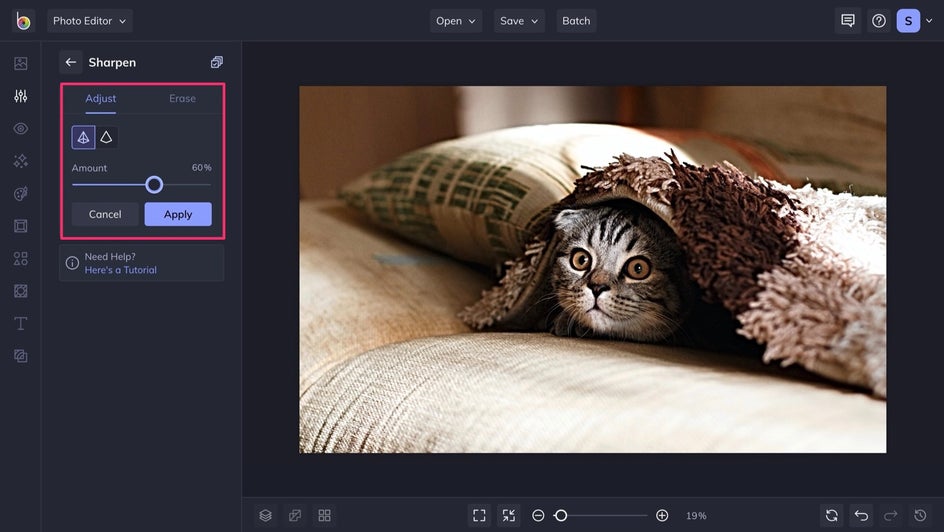Select the filled sharpen mode icon
Viewport: 944px width, 532px height.
coord(83,137)
